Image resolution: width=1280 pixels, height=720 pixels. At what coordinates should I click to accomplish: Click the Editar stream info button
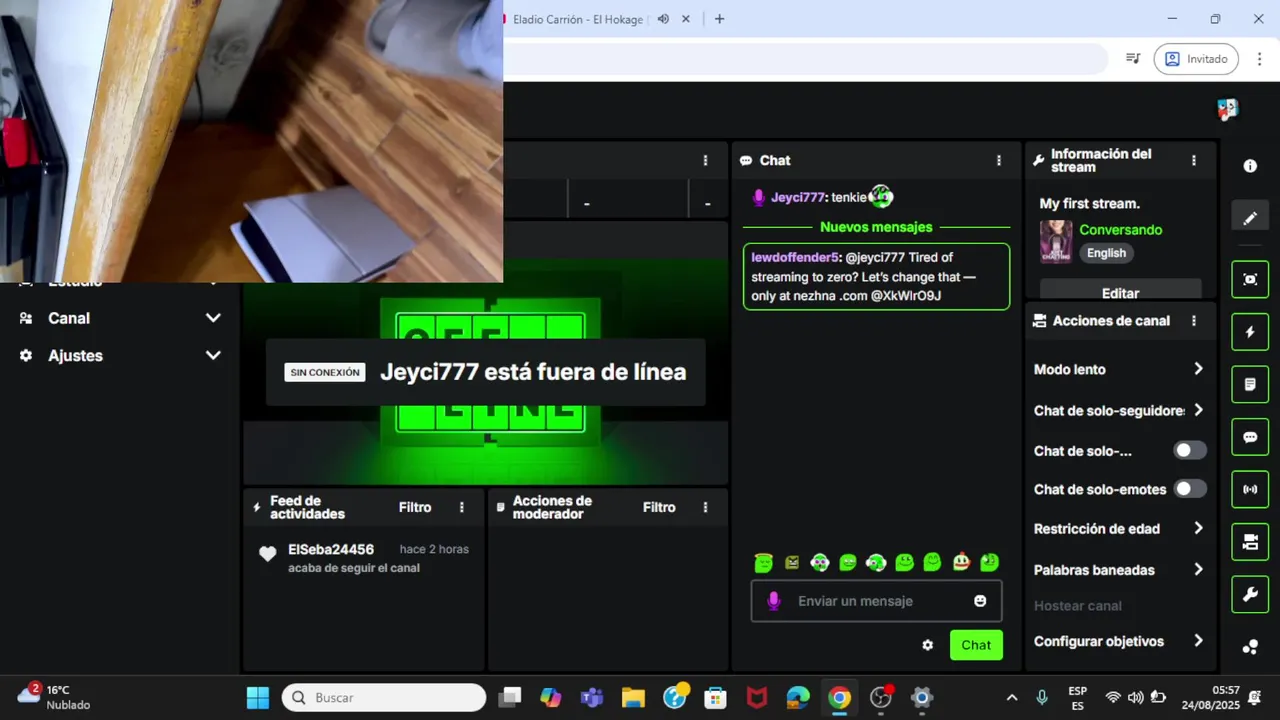pyautogui.click(x=1120, y=291)
